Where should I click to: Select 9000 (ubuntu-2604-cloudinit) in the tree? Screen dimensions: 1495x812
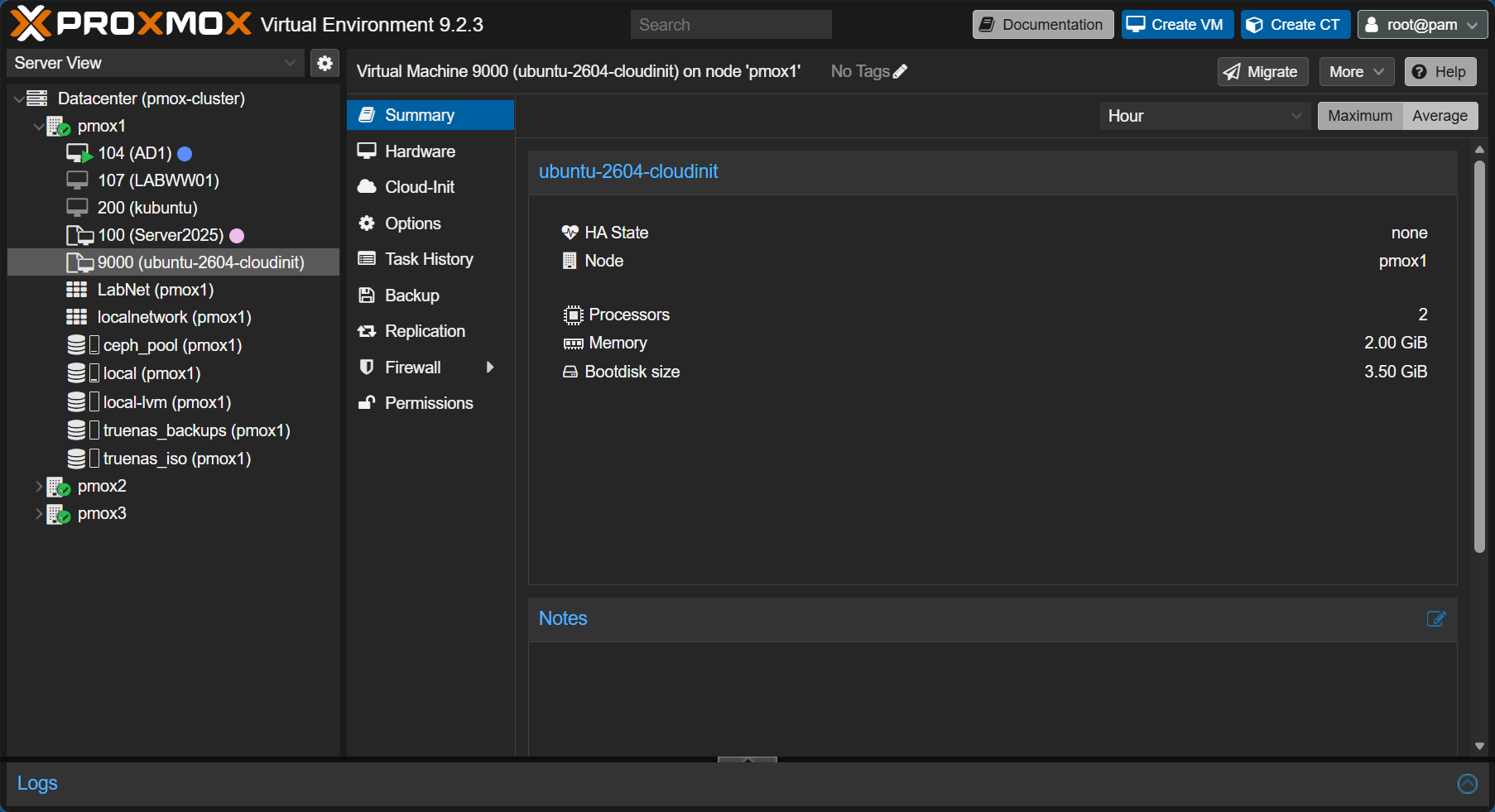[x=173, y=262]
